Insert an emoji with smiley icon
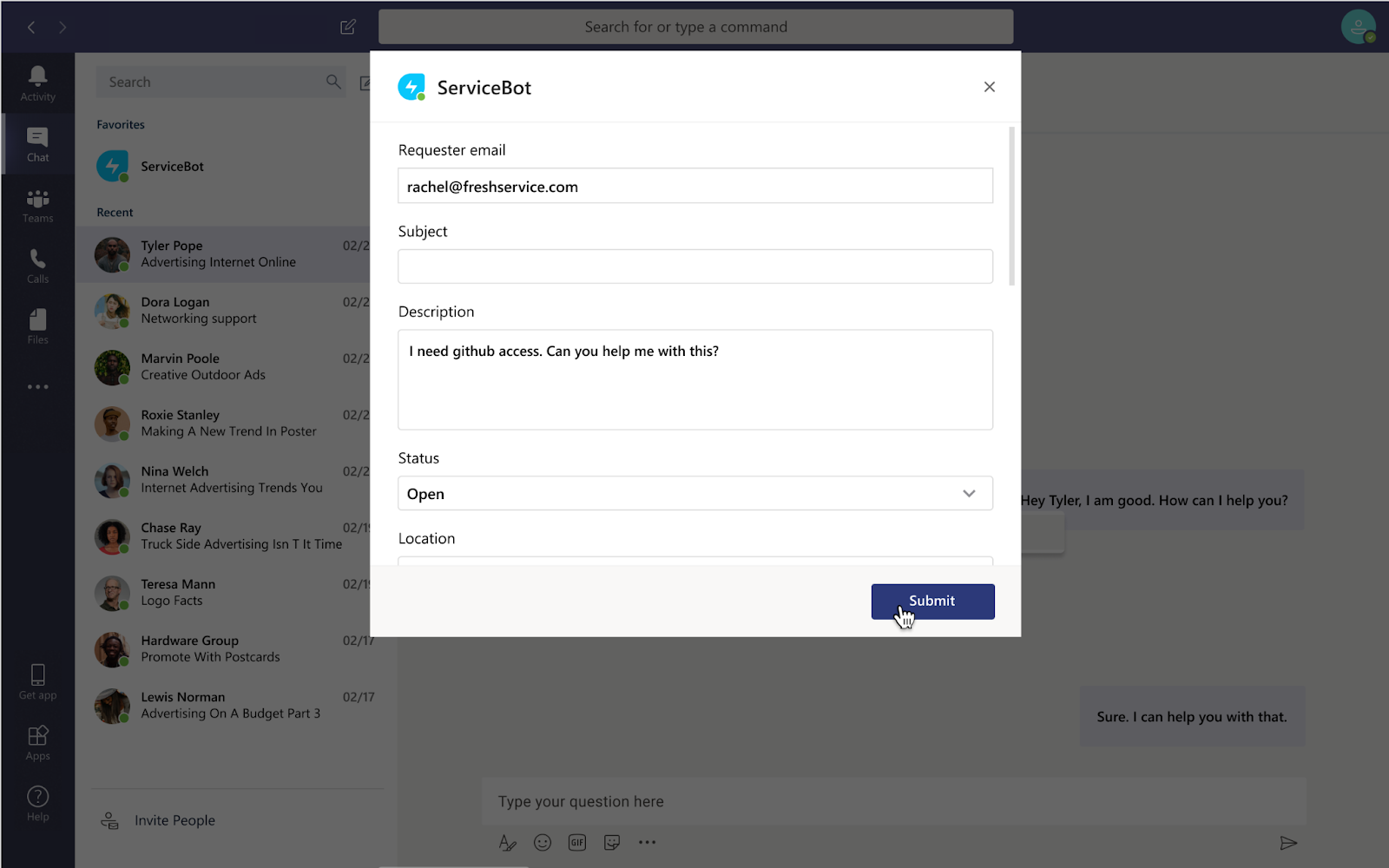The height and width of the screenshot is (868, 1389). [543, 843]
